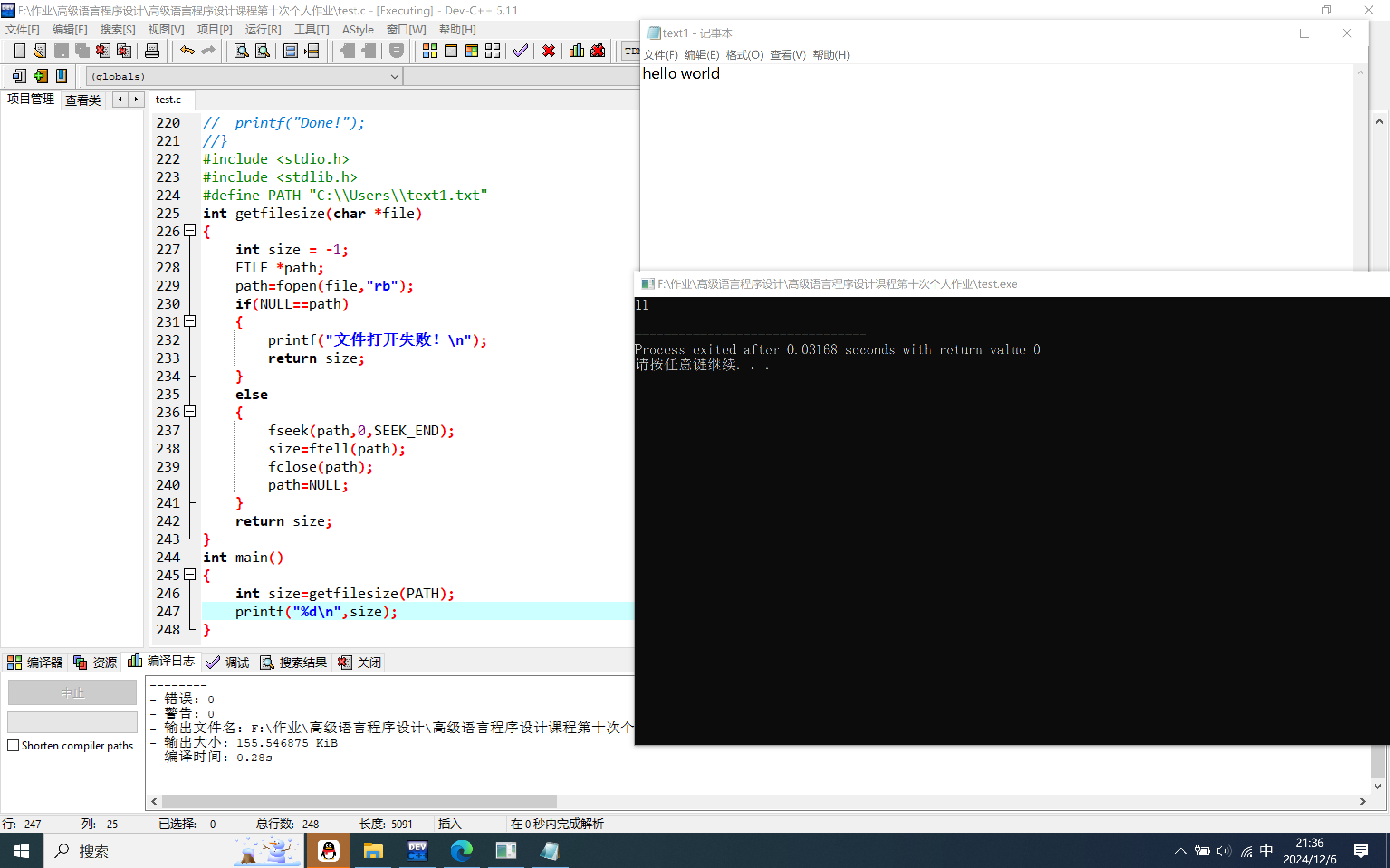Click the Print toolbar icon
This screenshot has width=1390, height=868.
(152, 51)
